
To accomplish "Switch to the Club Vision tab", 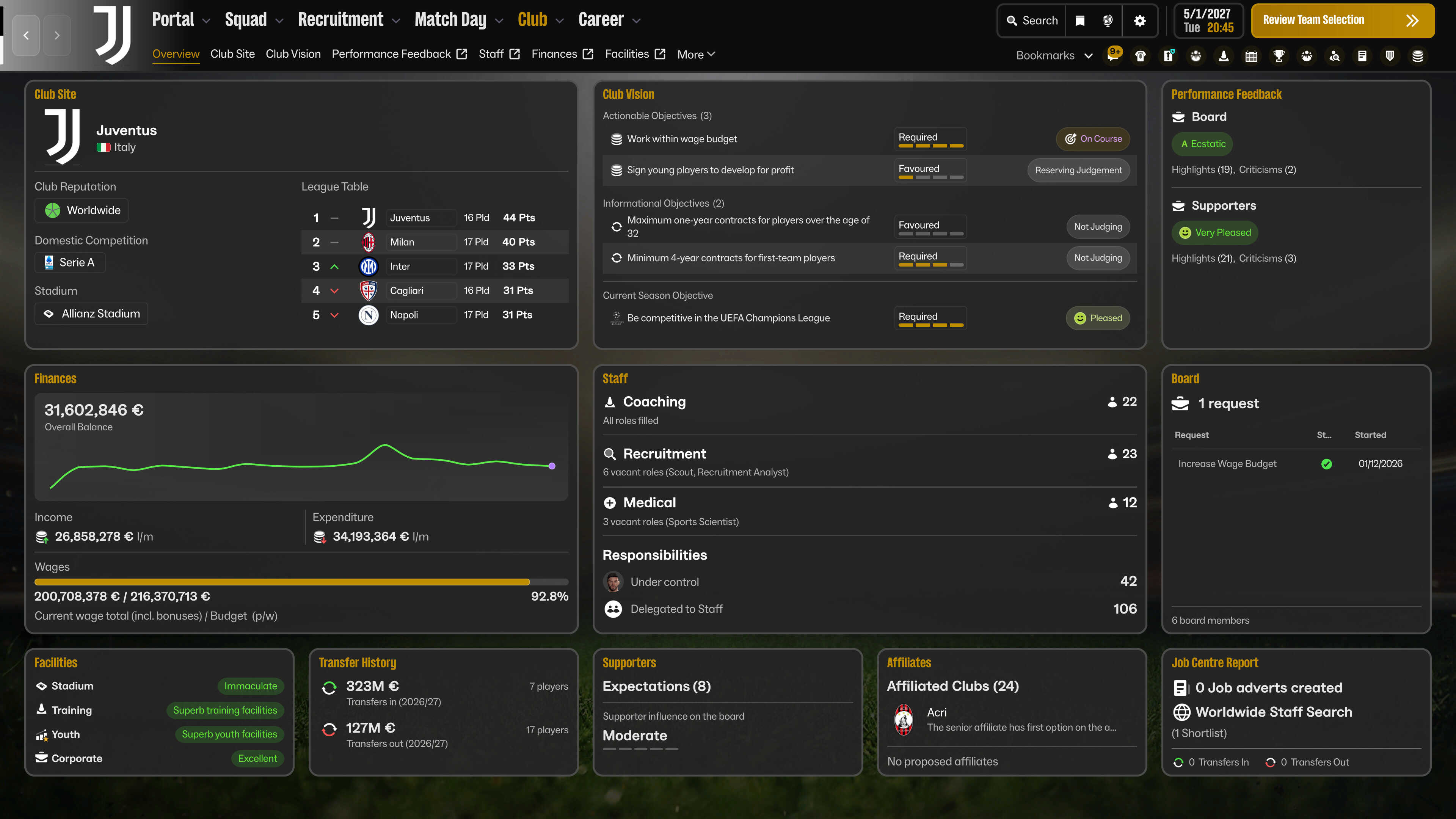I will [293, 54].
